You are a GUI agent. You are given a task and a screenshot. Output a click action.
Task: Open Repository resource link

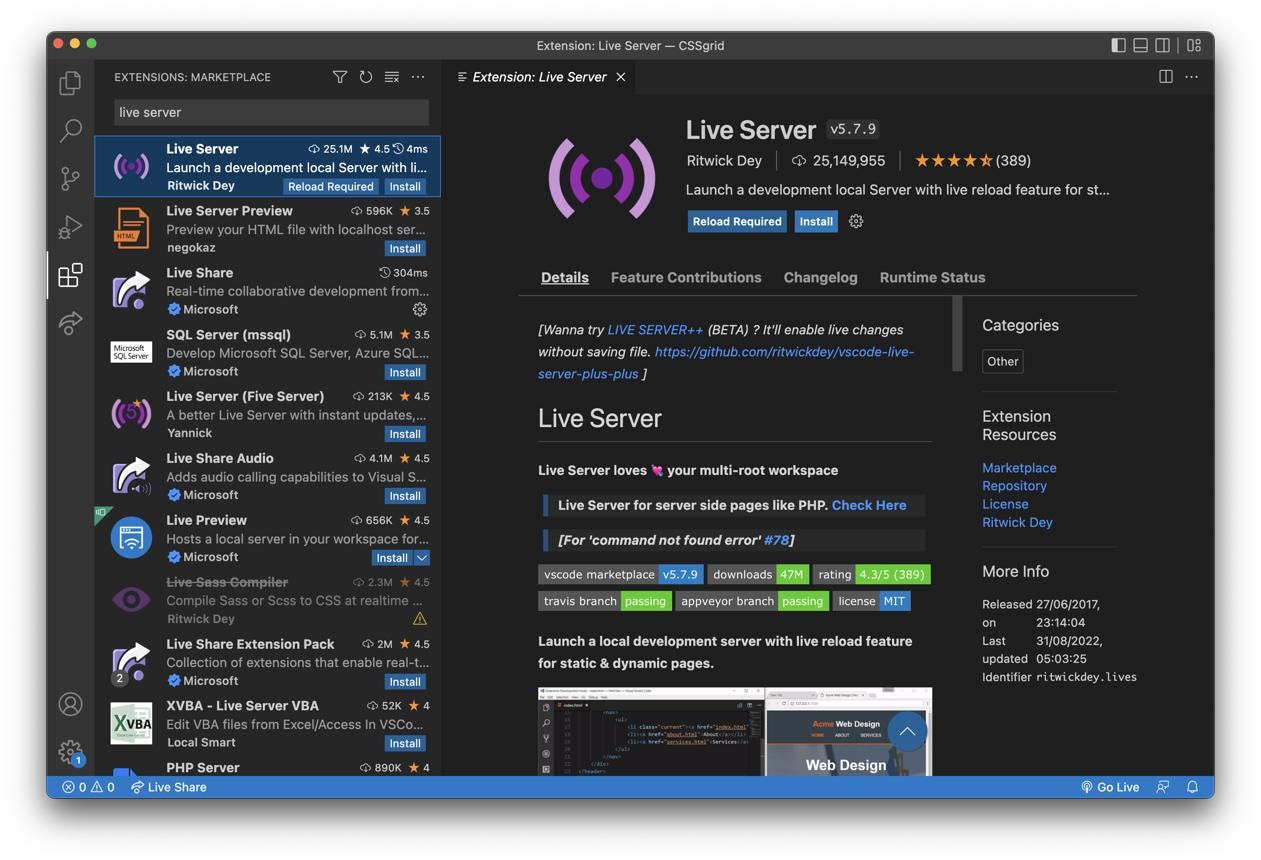click(1014, 486)
